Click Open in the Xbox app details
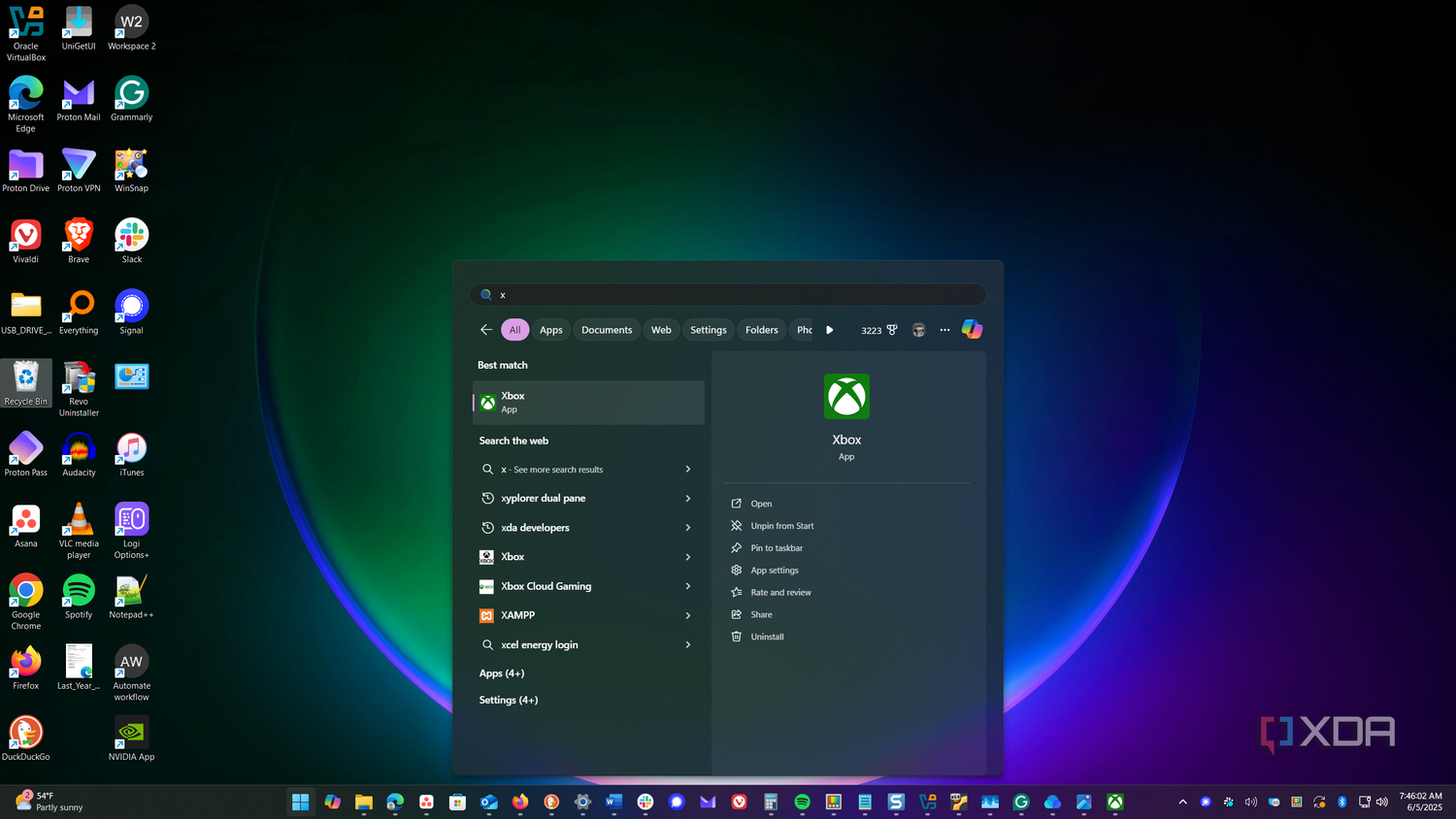1456x819 pixels. tap(761, 504)
